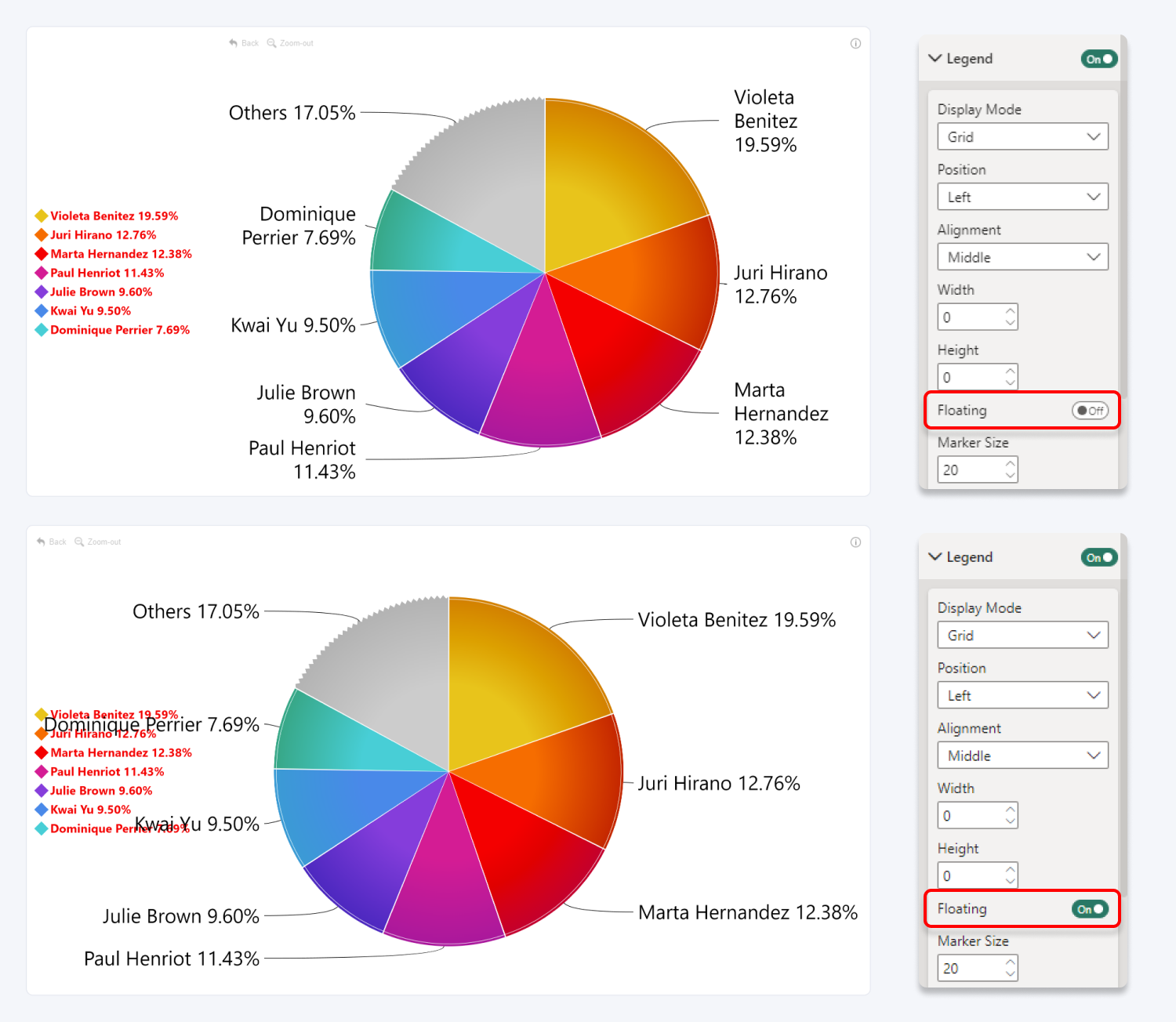Click blue diamond marker for Kwai Yu, top legend
Image resolution: width=1176 pixels, height=1022 pixels.
(42, 310)
